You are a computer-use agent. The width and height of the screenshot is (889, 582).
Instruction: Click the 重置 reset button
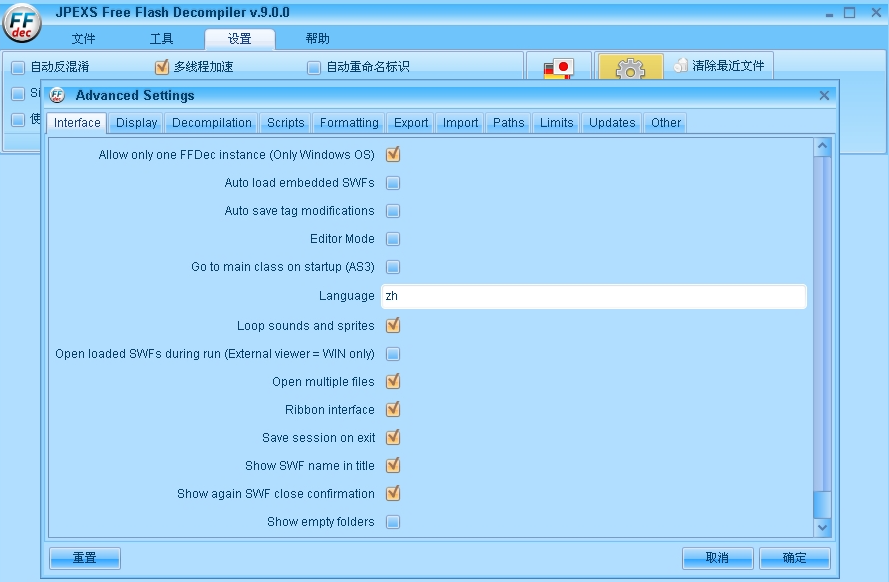(x=84, y=558)
